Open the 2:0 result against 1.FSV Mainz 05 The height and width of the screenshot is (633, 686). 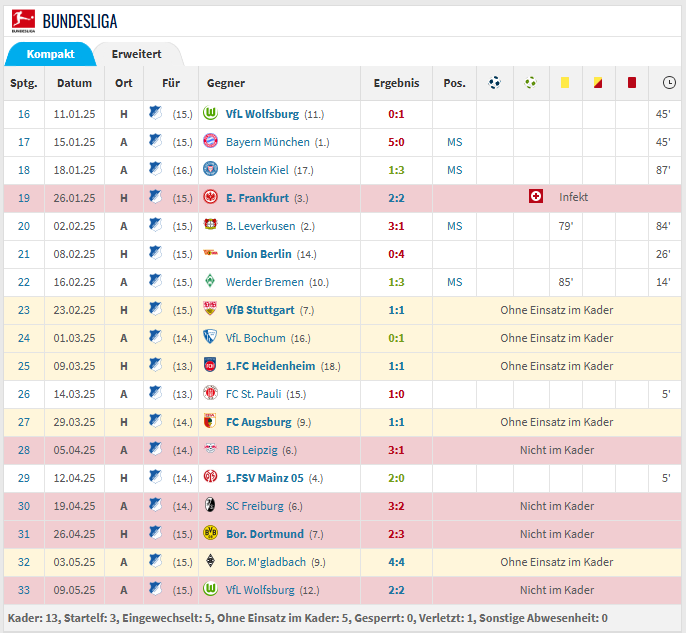click(x=396, y=478)
